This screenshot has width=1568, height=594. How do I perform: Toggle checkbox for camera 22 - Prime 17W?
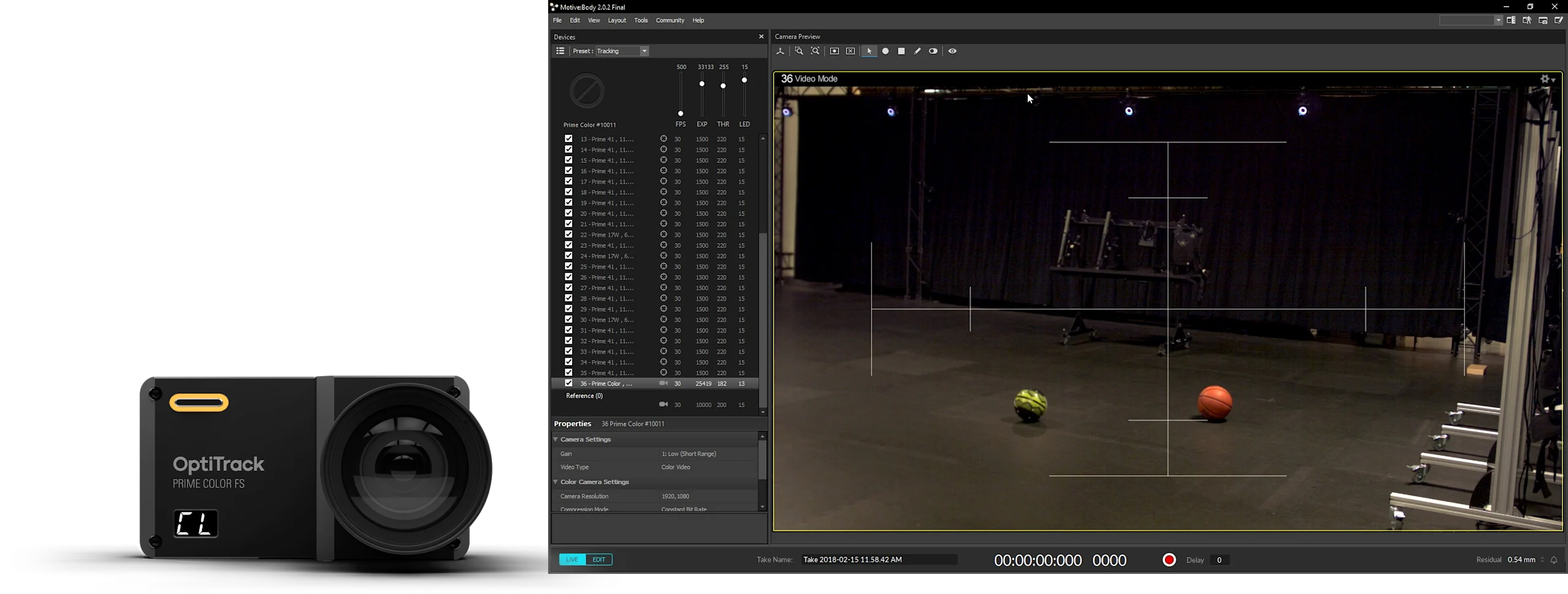[x=568, y=235]
